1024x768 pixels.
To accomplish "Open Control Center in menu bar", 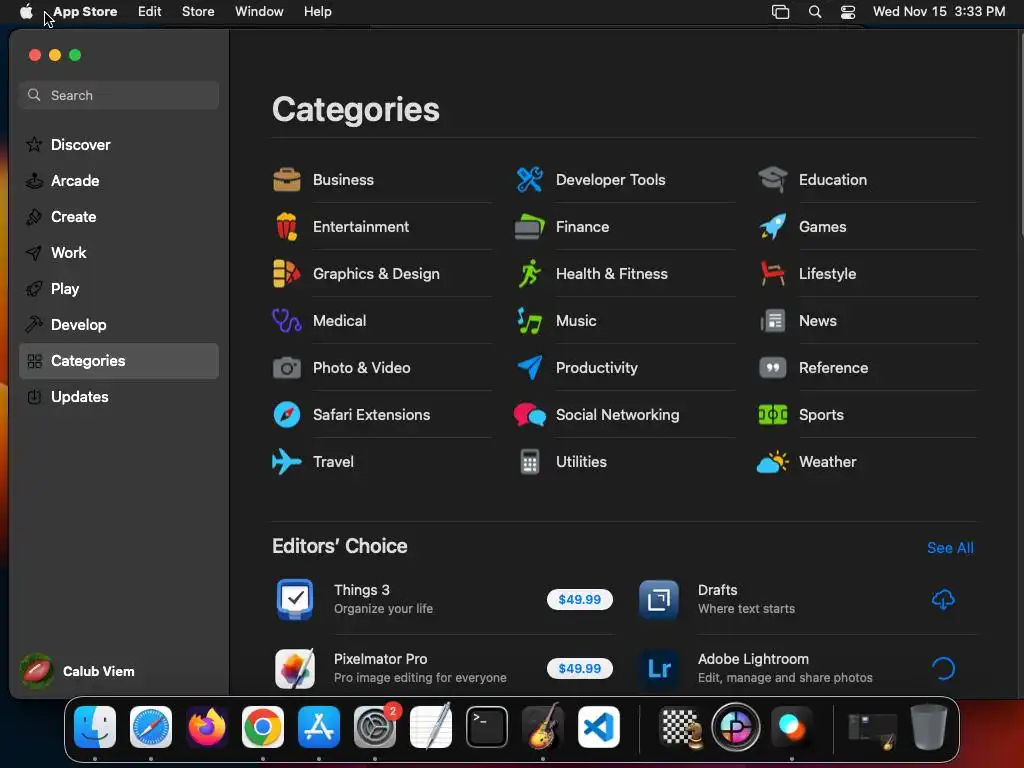I will coord(848,12).
